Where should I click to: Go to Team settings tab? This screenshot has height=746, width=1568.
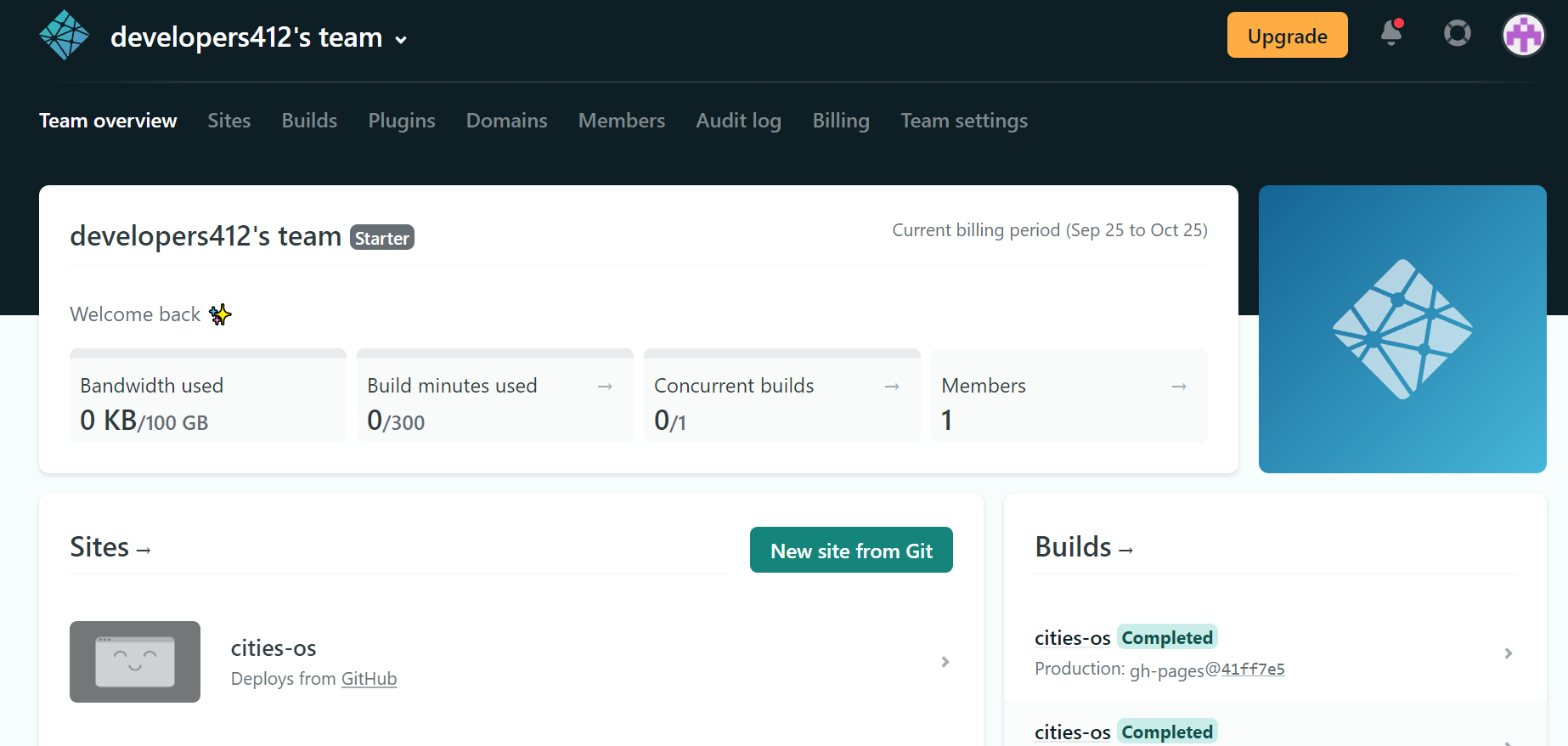point(964,121)
